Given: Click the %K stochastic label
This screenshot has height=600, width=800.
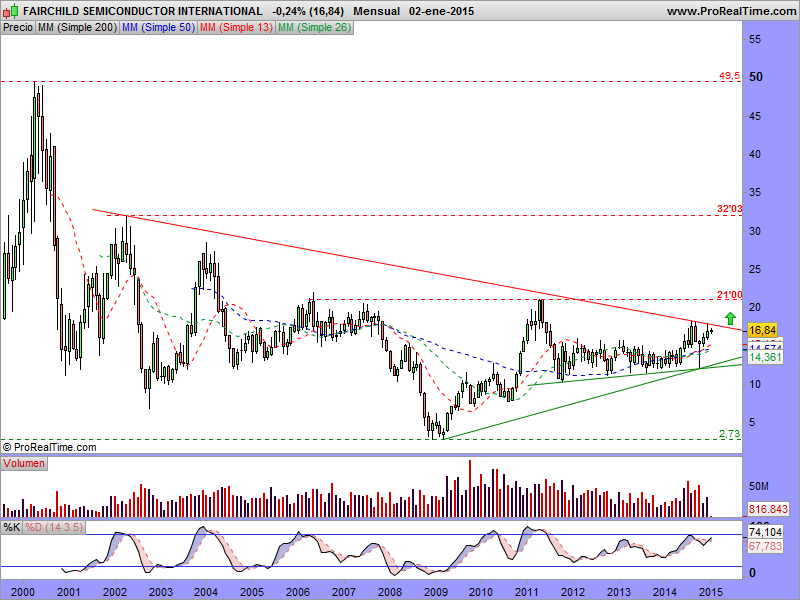Looking at the screenshot, I should click(x=11, y=527).
